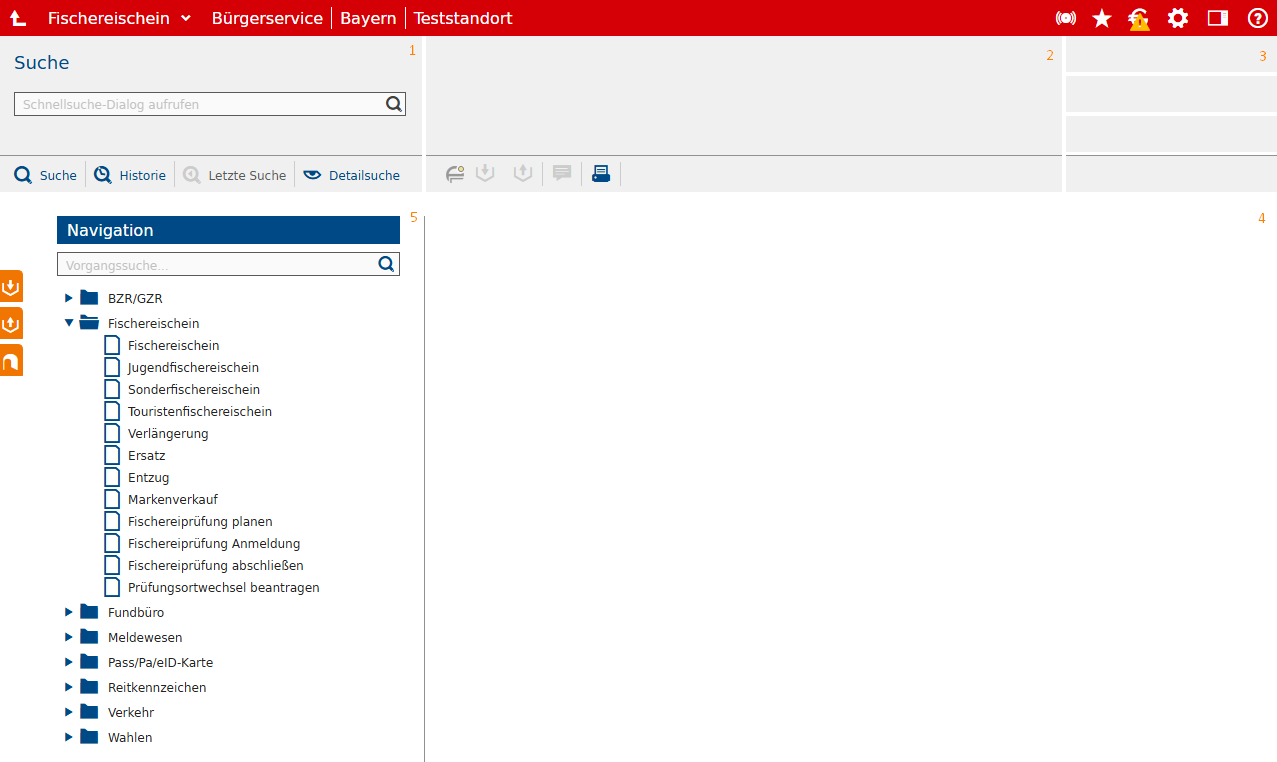Click the broadcast signal icon in header

click(1066, 18)
